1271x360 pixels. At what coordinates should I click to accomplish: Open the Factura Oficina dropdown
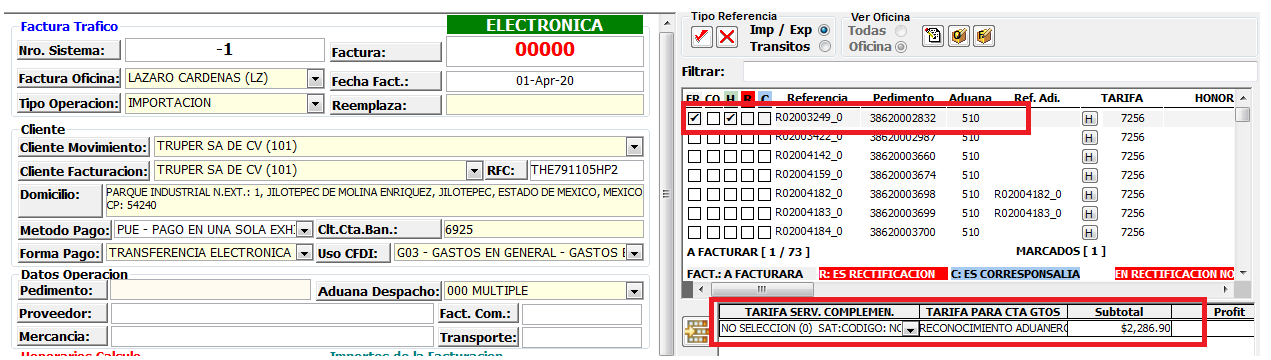[315, 78]
